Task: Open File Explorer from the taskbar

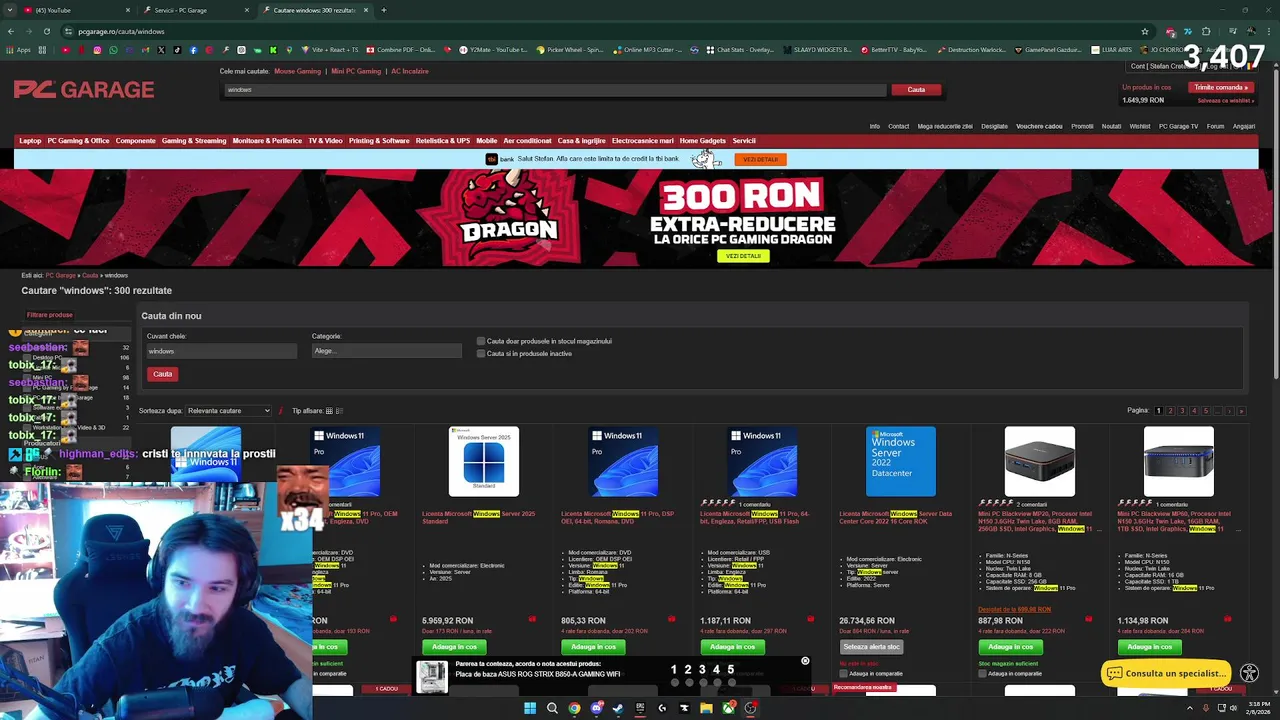Action: (x=706, y=708)
